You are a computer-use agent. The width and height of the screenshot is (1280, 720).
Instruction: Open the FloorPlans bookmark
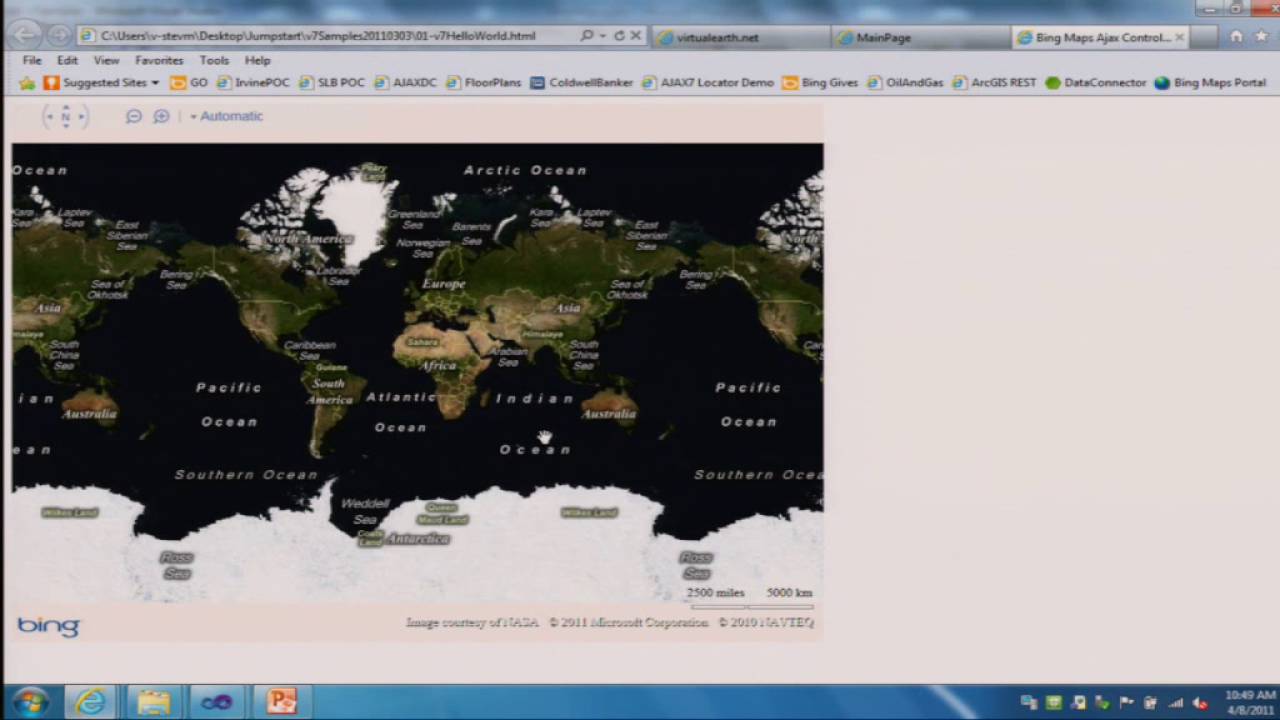483,83
